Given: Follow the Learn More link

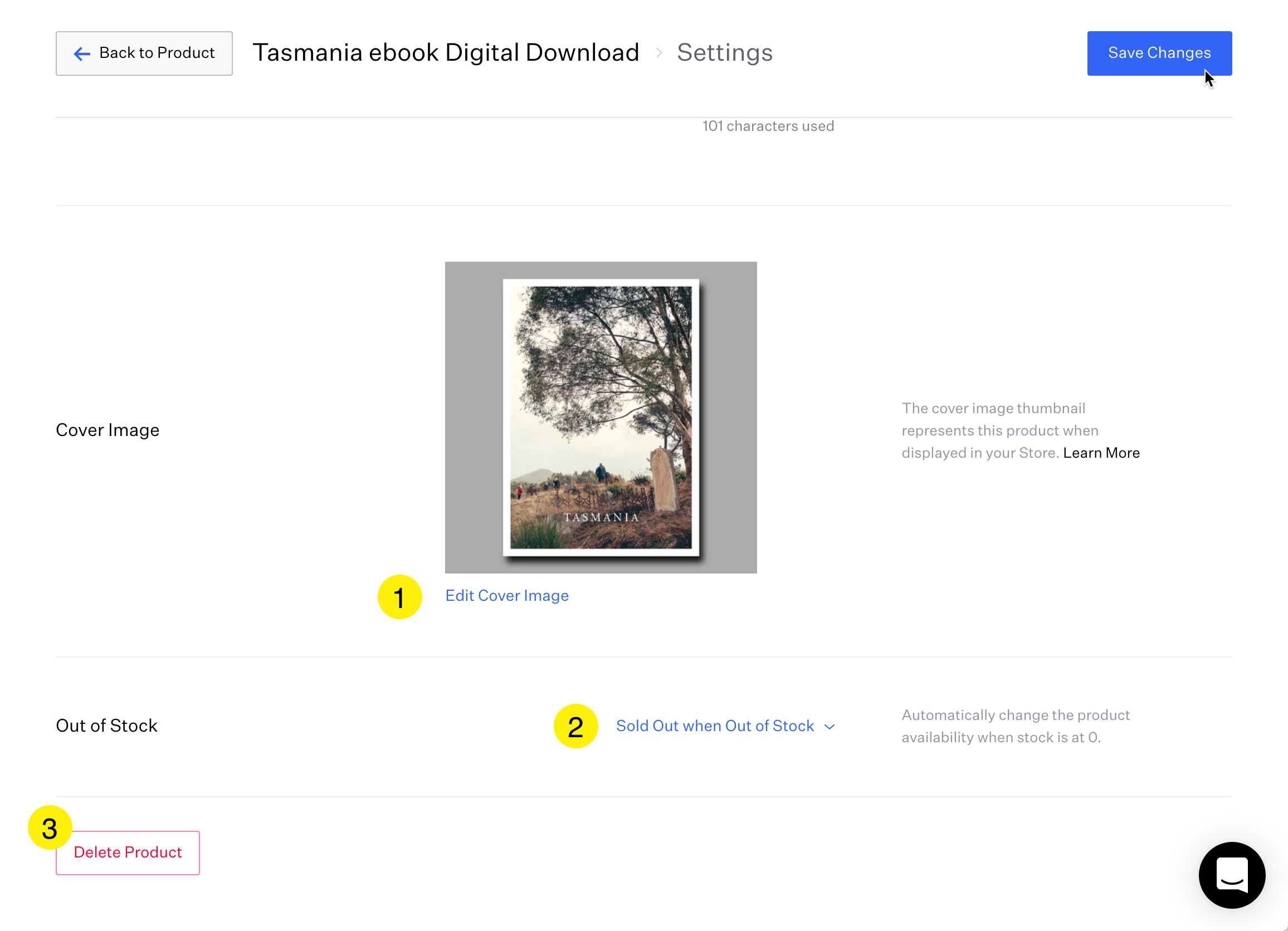Looking at the screenshot, I should pos(1101,453).
